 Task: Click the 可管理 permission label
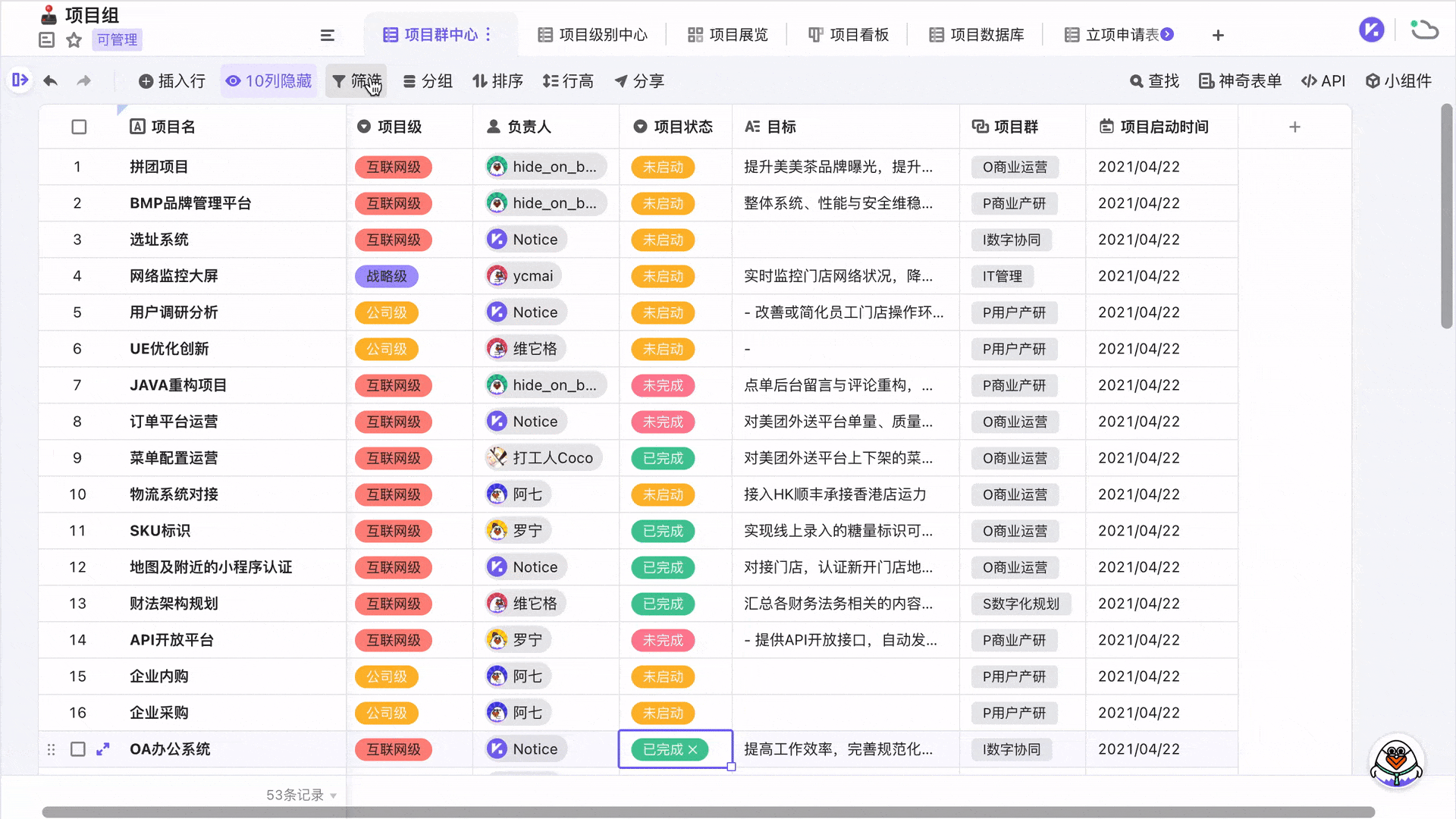[x=117, y=39]
